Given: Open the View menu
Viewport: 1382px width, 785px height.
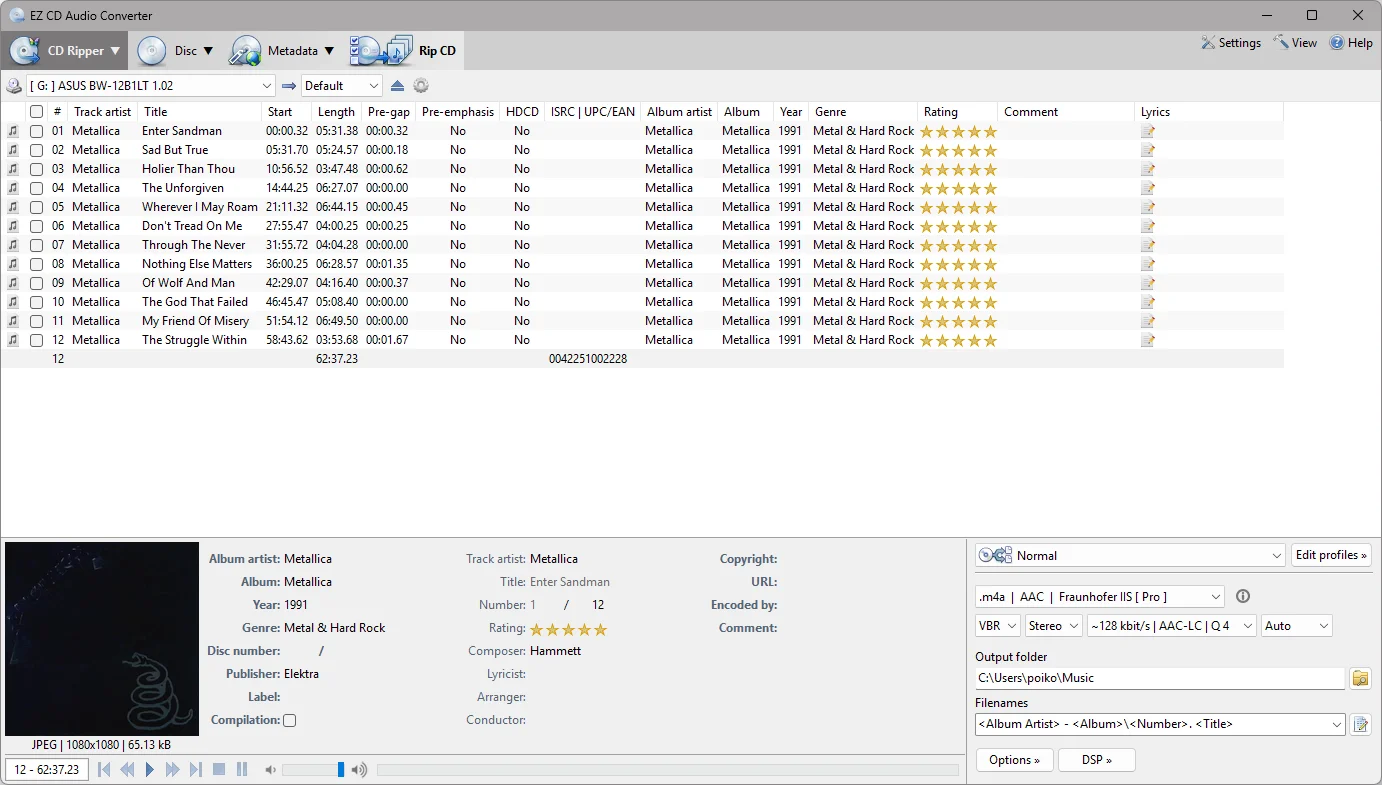Looking at the screenshot, I should click(1295, 43).
